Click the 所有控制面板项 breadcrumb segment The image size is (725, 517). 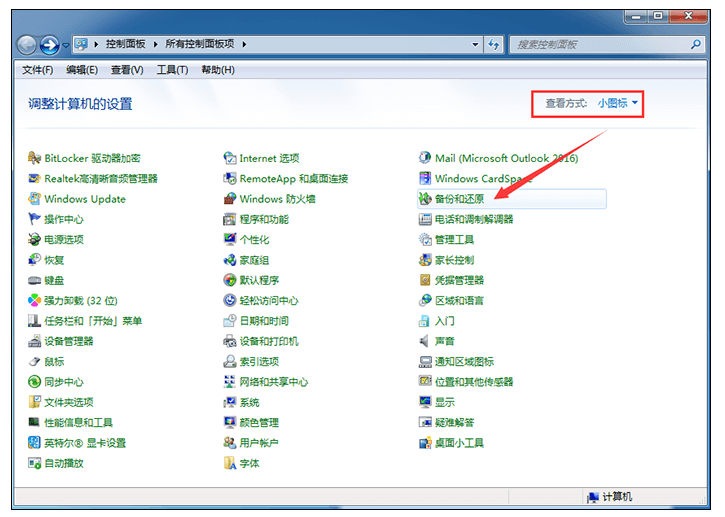pyautogui.click(x=200, y=44)
